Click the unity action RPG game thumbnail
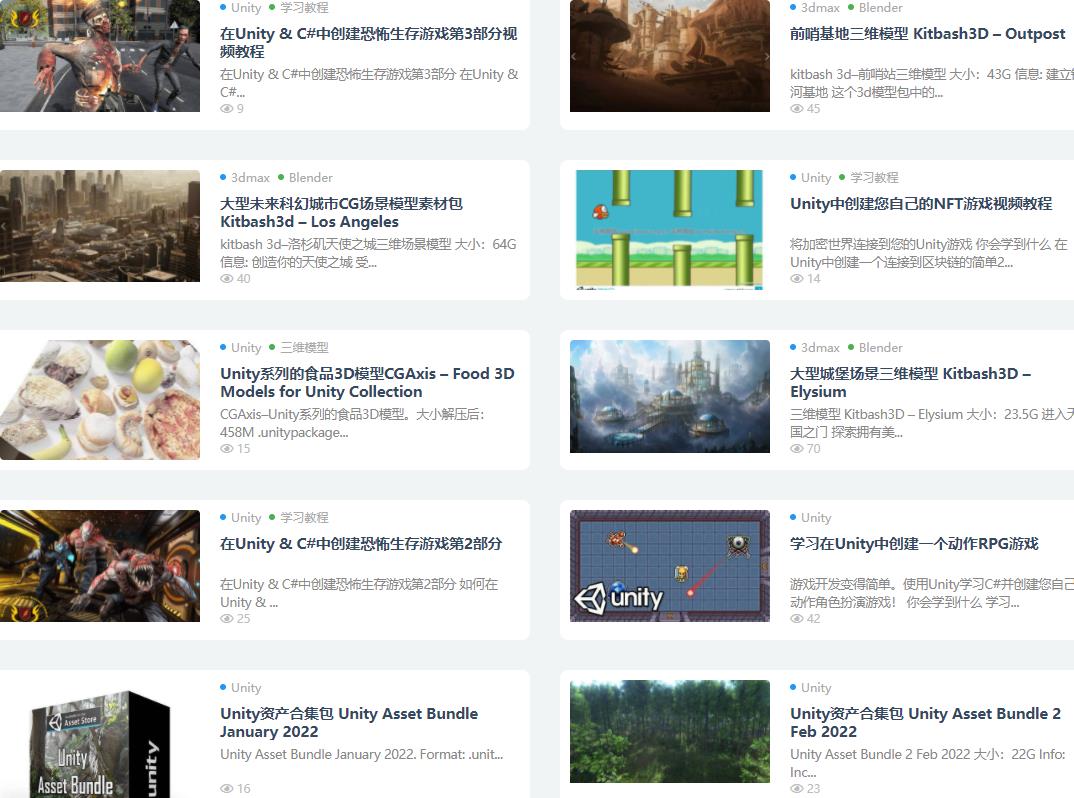 tap(670, 566)
